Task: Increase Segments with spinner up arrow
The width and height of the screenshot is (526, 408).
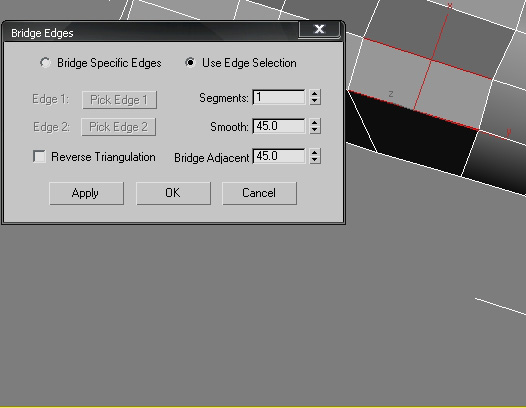Action: (315, 94)
